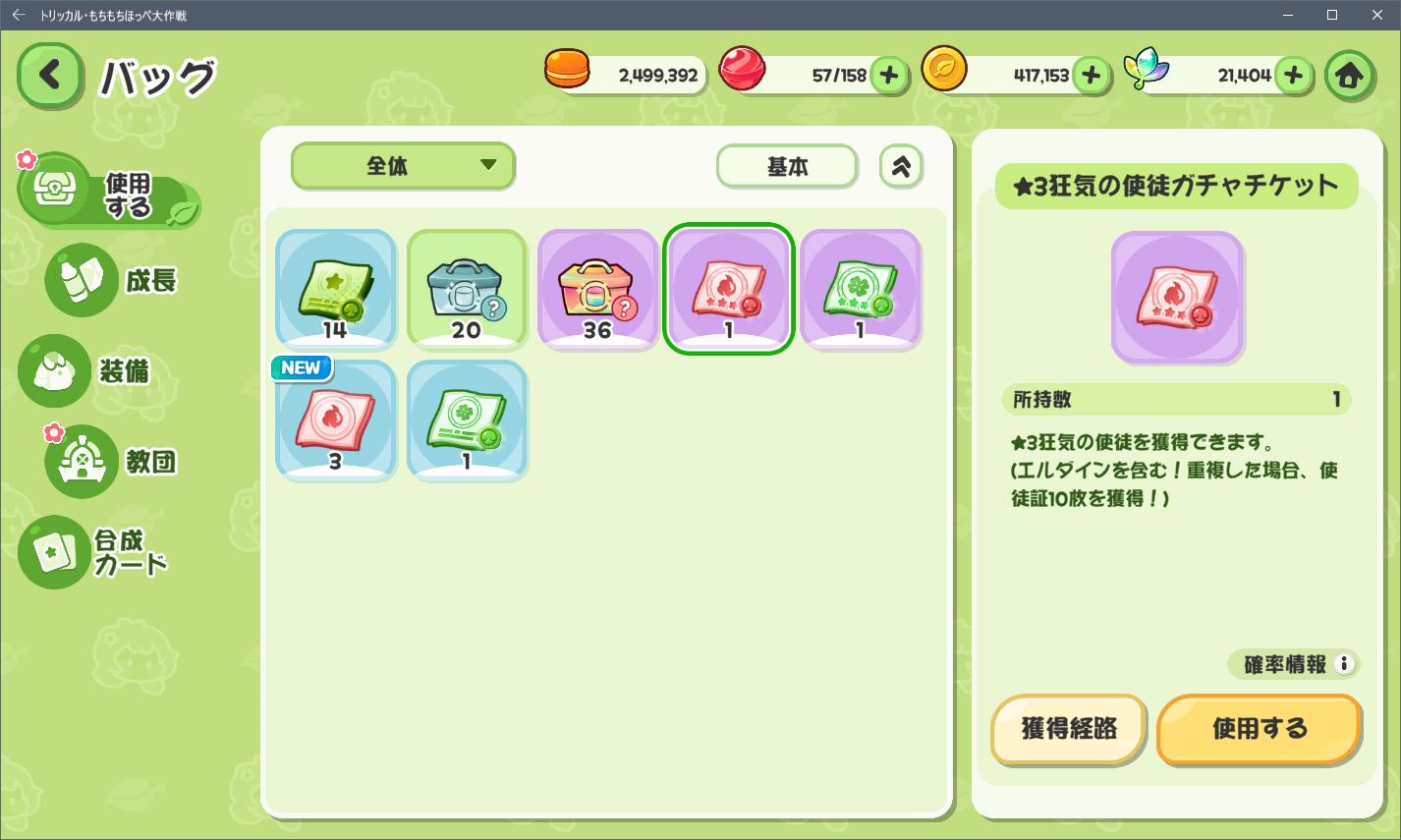Viewport: 1401px width, 840px height.
Task: Switch to the 成長 category tab
Action: pos(112,280)
